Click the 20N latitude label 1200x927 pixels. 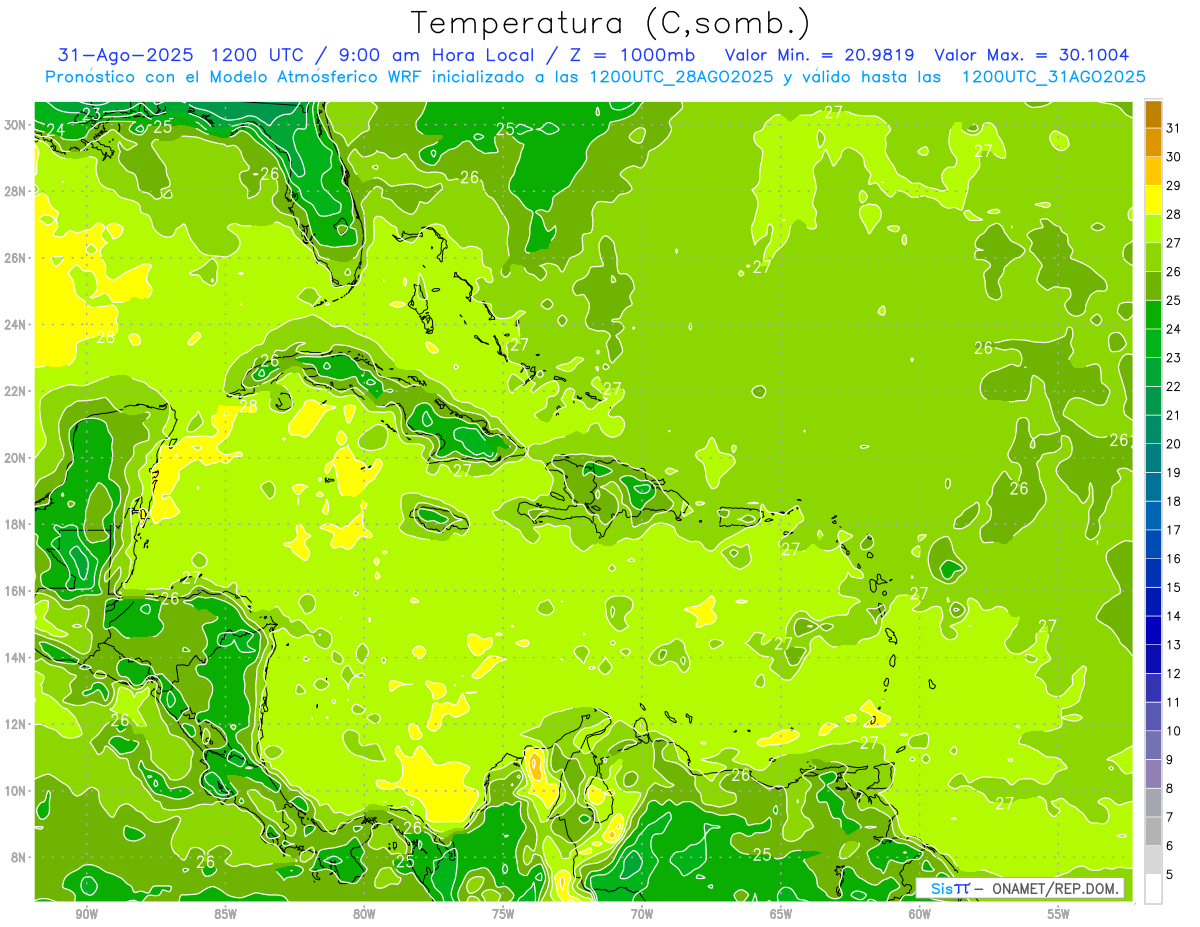click(x=15, y=458)
